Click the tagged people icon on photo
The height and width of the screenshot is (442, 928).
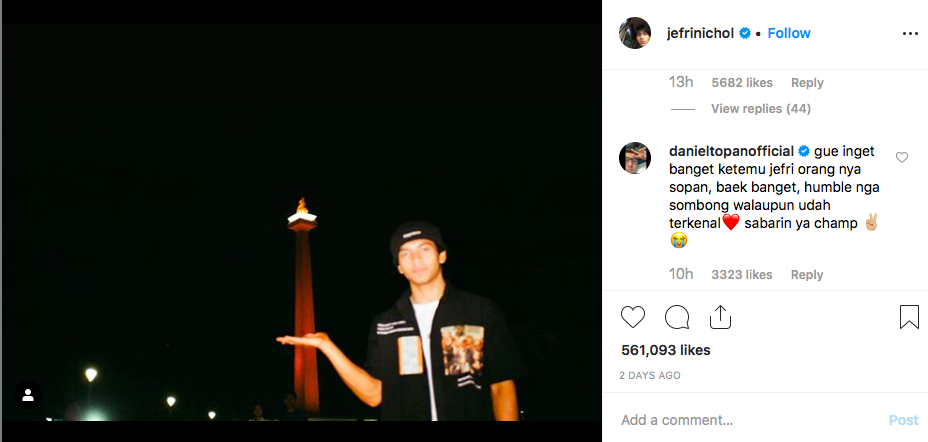[x=27, y=394]
